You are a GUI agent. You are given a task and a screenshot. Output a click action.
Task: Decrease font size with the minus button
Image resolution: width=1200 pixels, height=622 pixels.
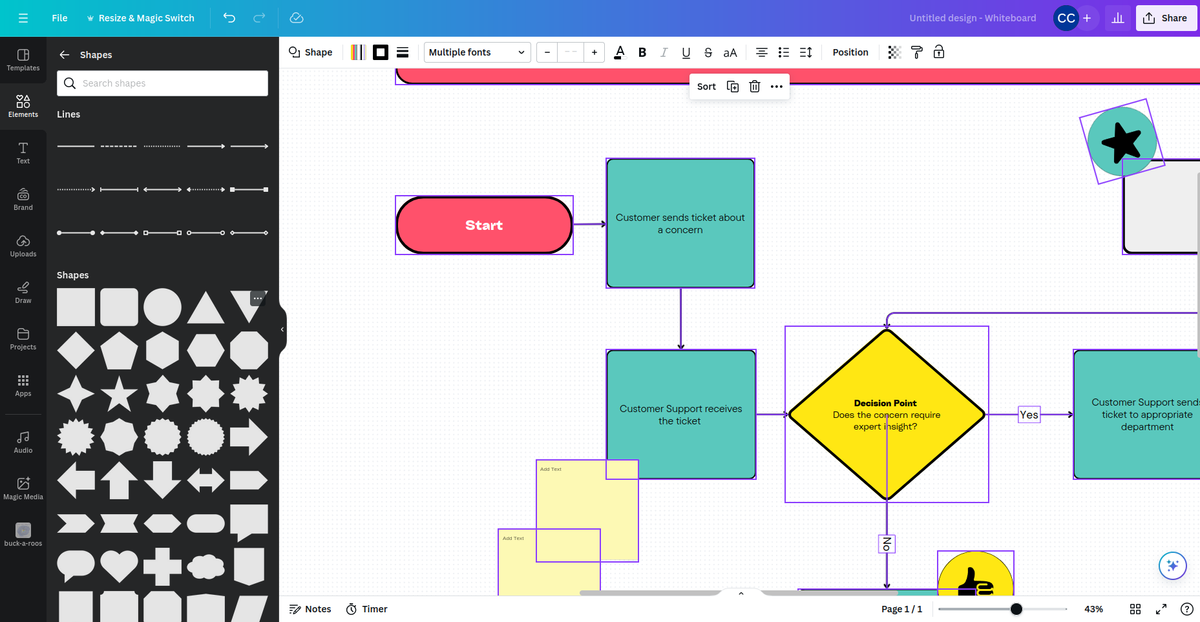[x=547, y=52]
